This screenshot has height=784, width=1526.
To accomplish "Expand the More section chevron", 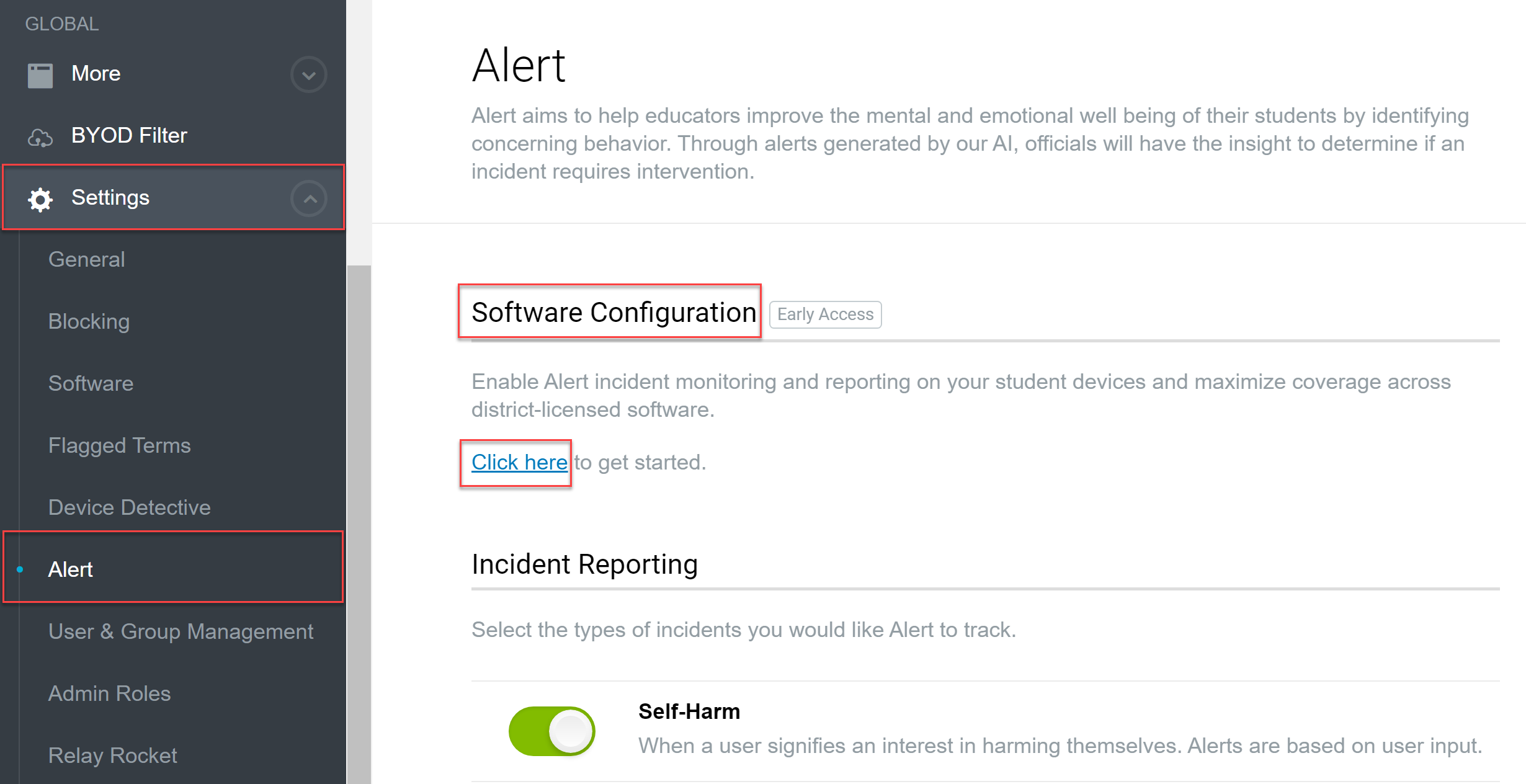I will 308,74.
